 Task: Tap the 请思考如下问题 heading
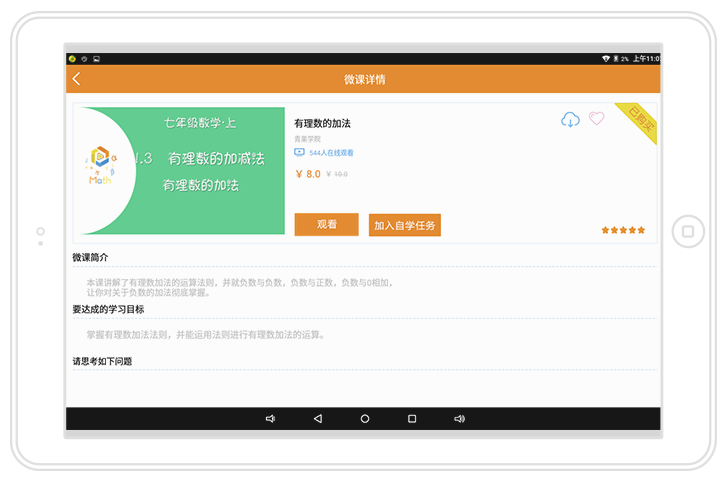click(102, 361)
